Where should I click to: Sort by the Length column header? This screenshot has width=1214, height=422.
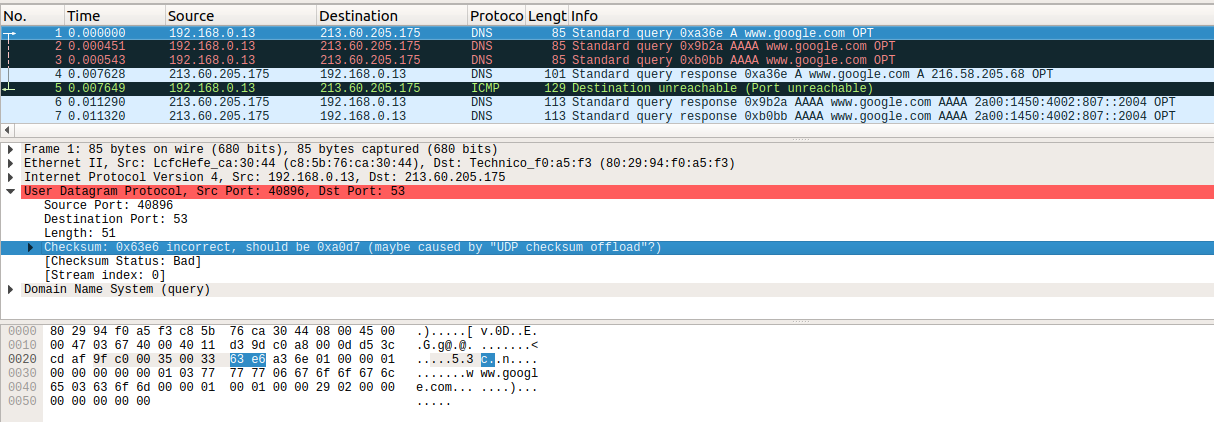coord(546,16)
